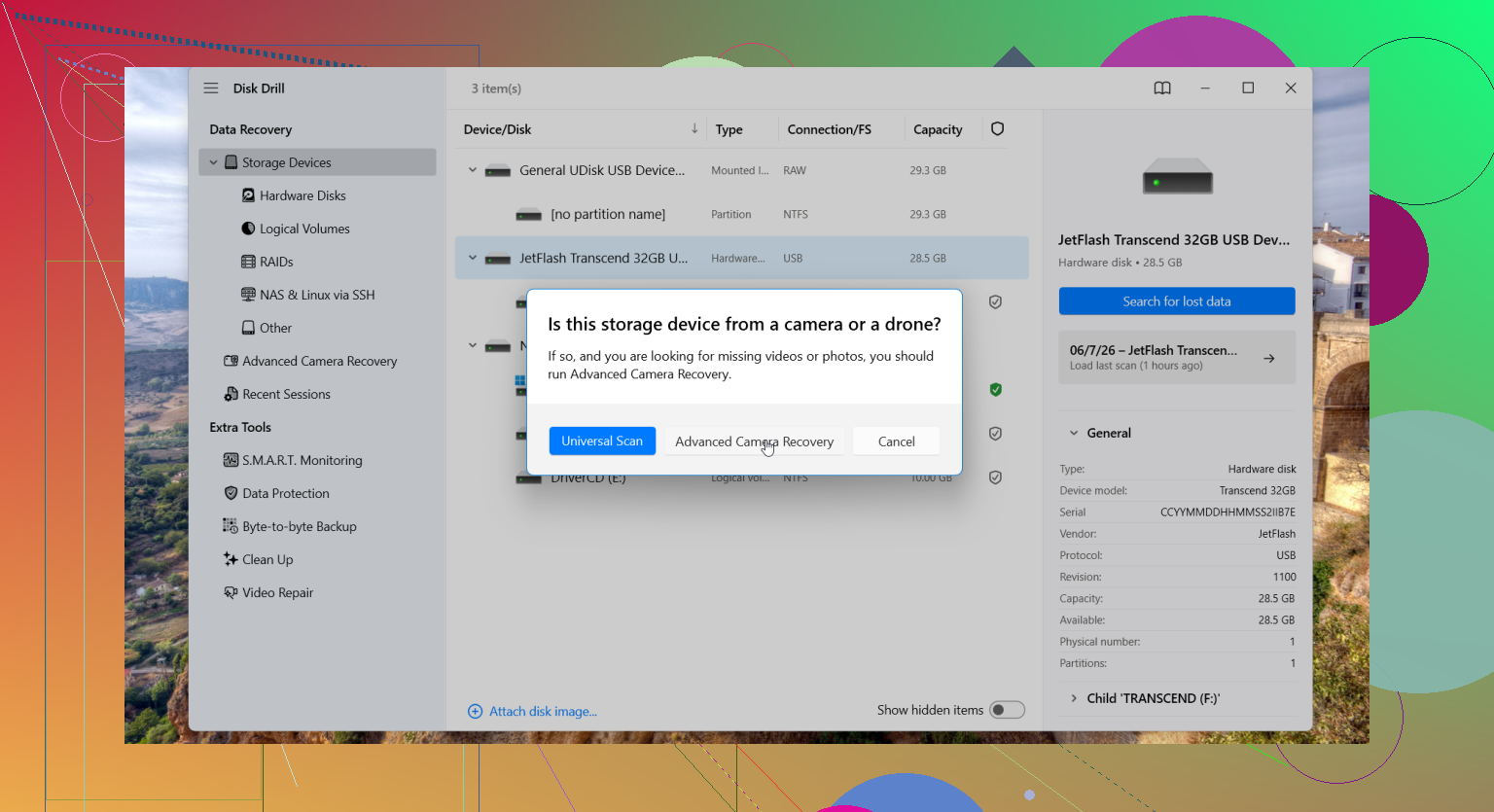Click the Device model value Transcend 32GB
This screenshot has height=812, width=1494.
[1258, 491]
